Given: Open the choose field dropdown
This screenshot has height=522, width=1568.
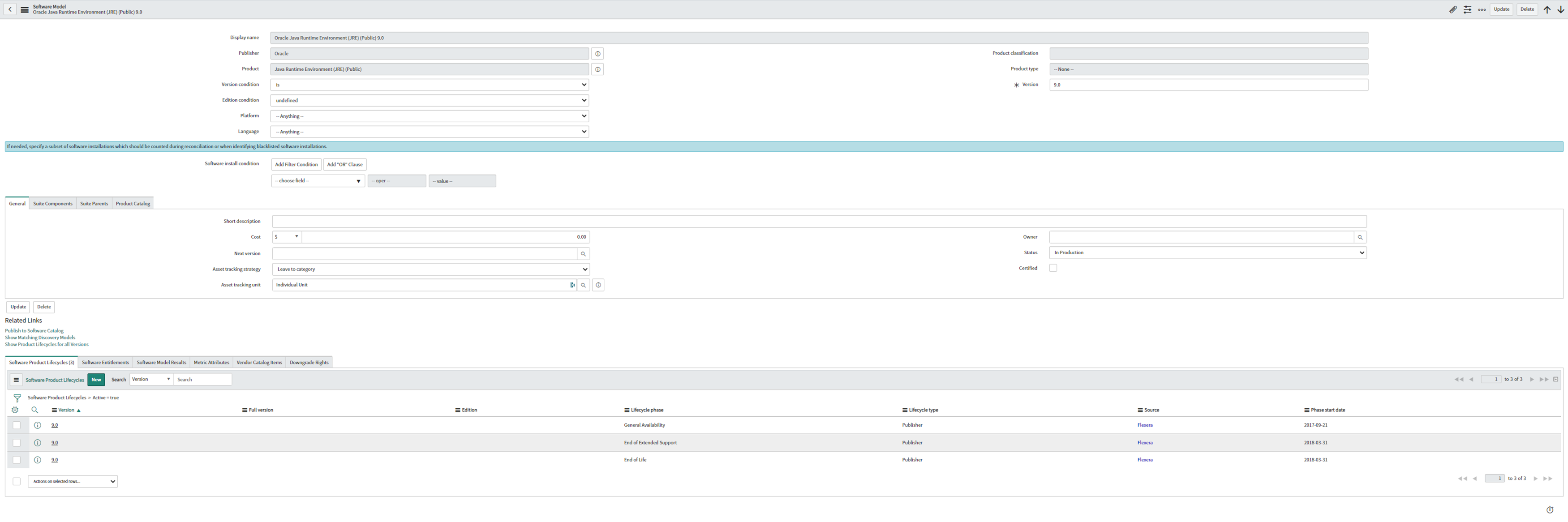Looking at the screenshot, I should coord(318,181).
